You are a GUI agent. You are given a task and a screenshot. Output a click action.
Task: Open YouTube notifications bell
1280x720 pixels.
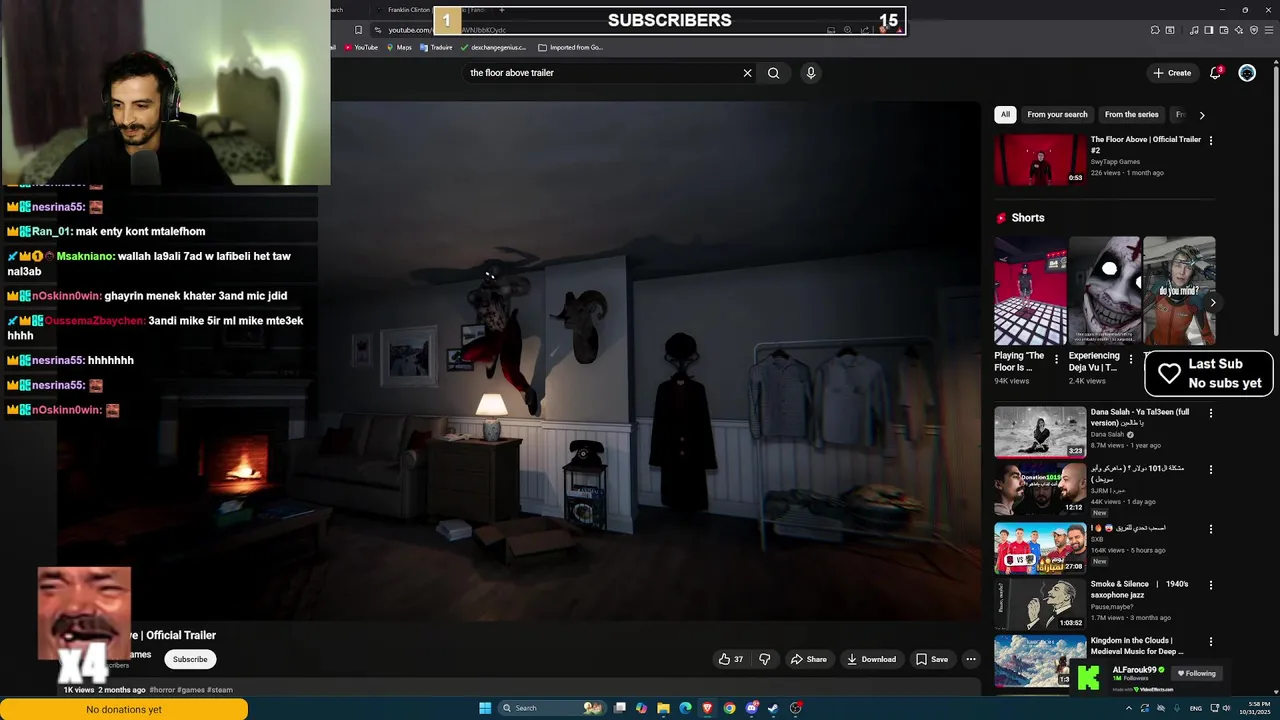click(1216, 73)
